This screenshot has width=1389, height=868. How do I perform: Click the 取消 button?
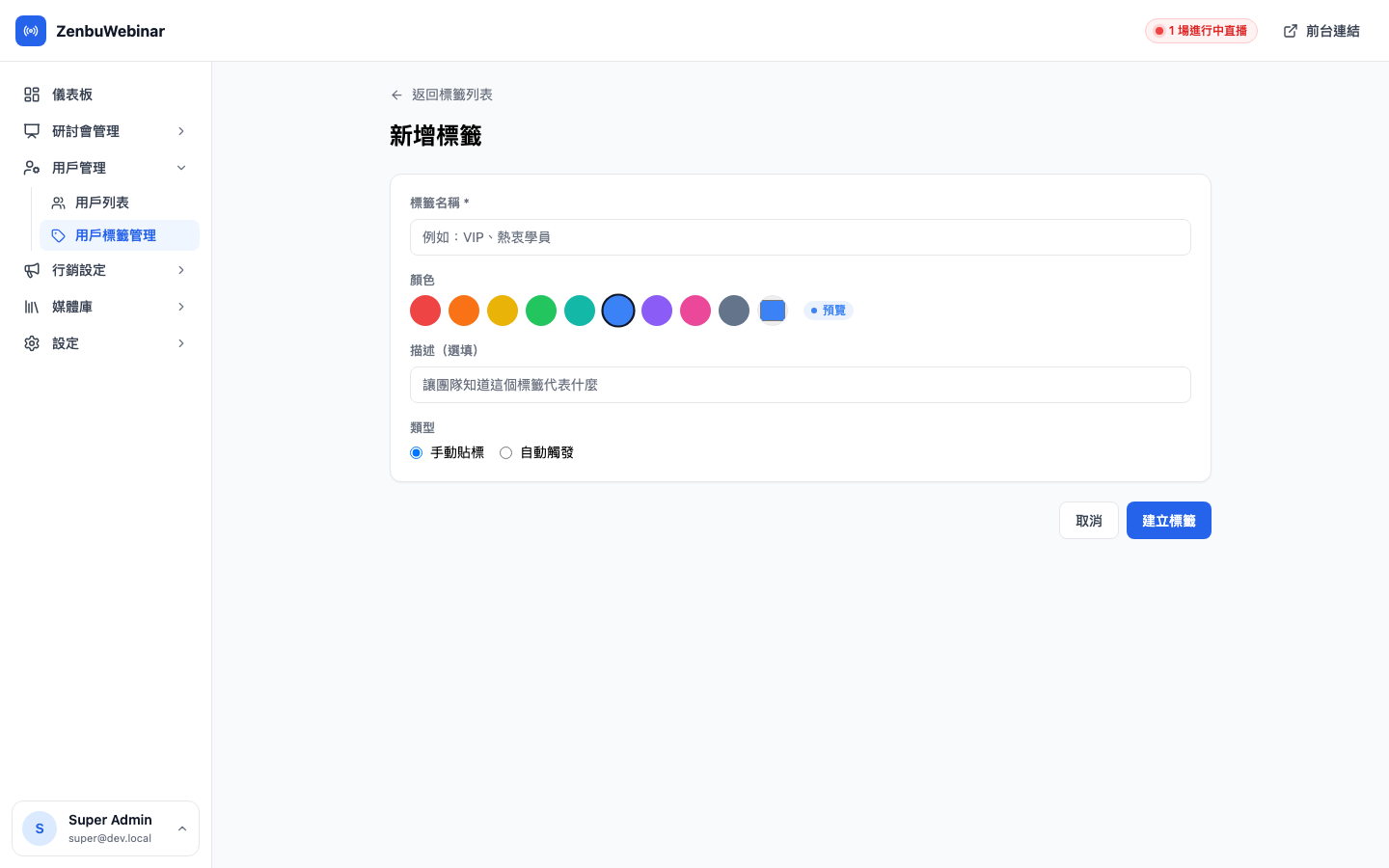pos(1088,520)
